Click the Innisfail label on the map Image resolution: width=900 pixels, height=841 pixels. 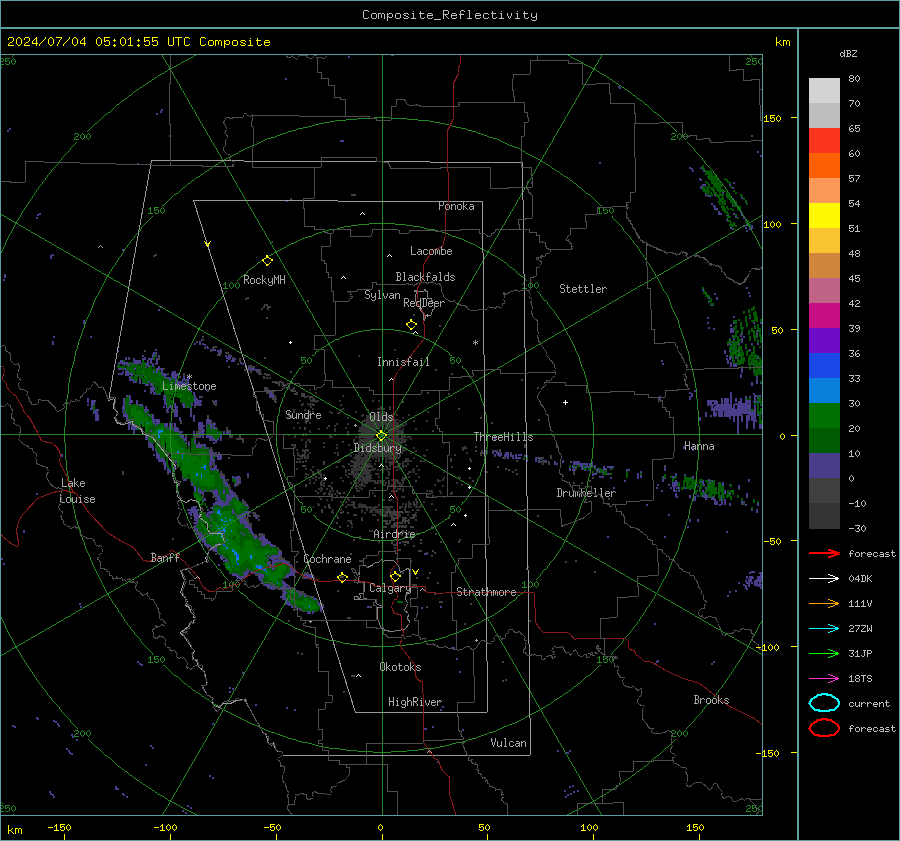pos(403,362)
